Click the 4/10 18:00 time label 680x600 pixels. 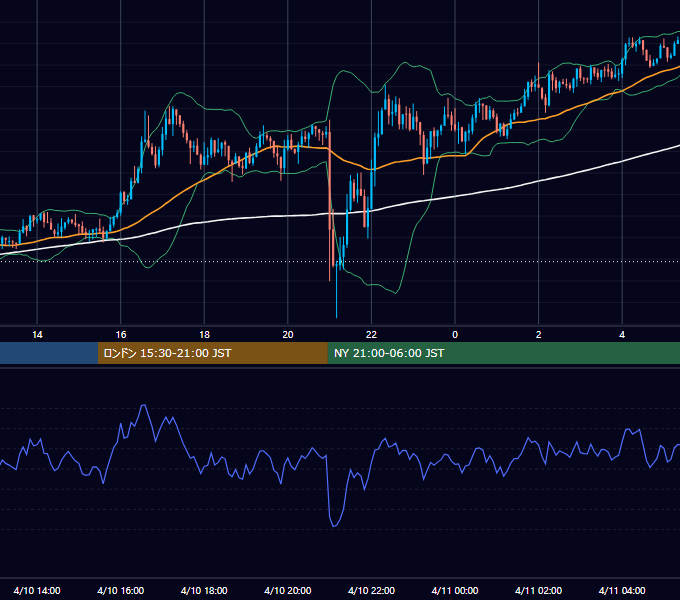click(x=204, y=590)
